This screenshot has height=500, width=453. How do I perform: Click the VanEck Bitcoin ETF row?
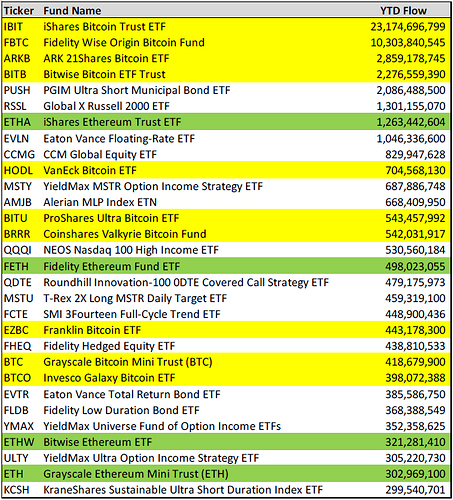click(x=226, y=170)
